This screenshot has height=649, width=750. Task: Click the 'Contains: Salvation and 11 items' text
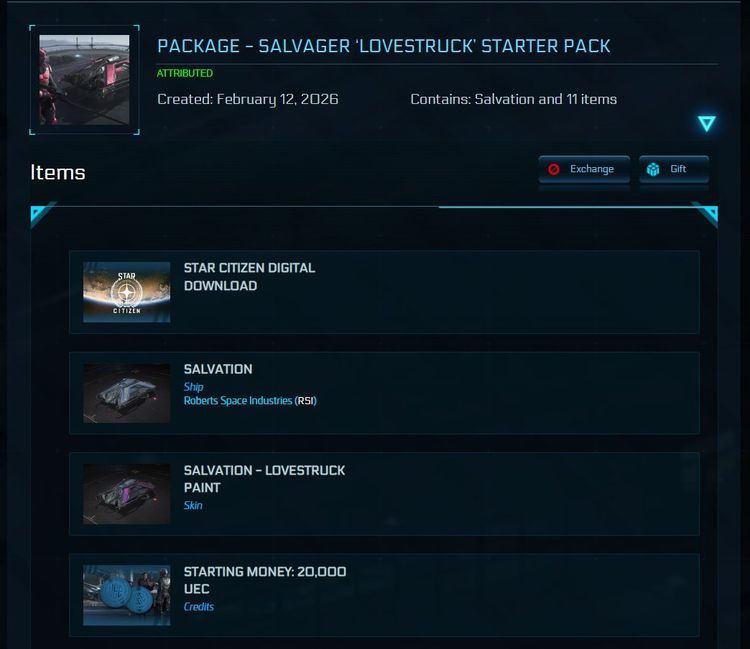[513, 99]
